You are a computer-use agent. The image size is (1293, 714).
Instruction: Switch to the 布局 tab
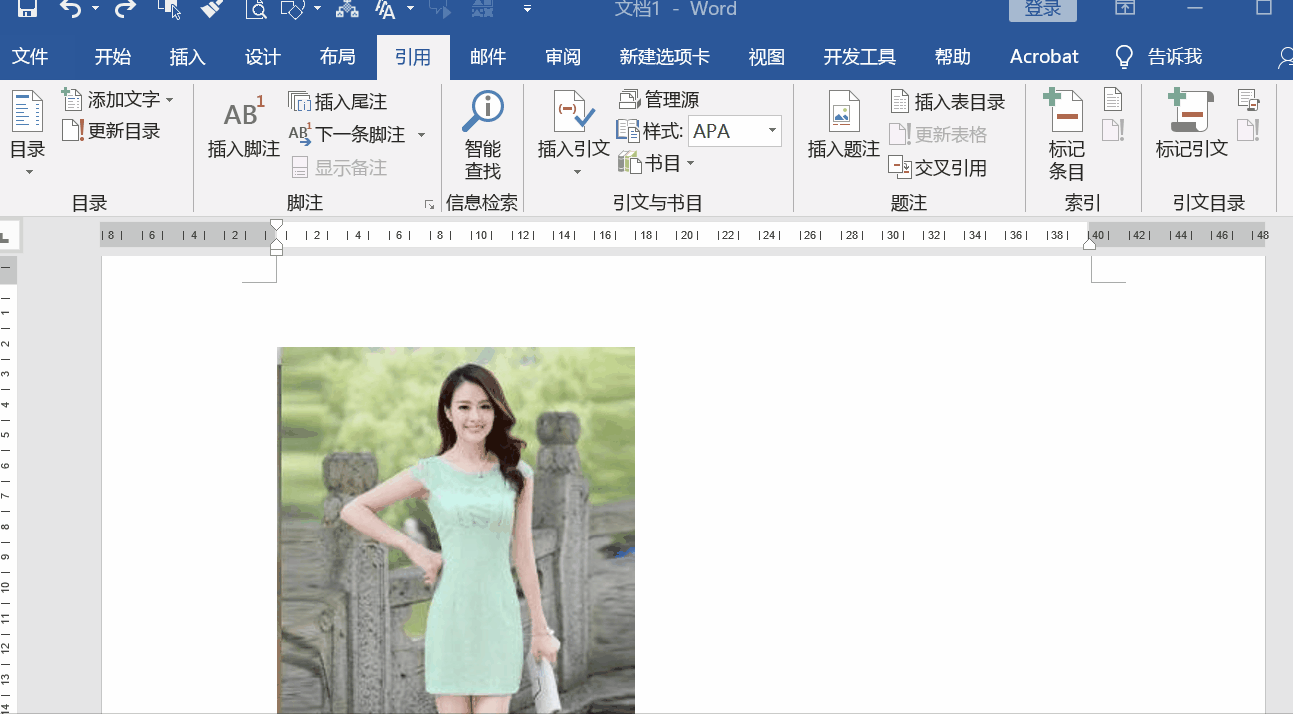pyautogui.click(x=338, y=57)
